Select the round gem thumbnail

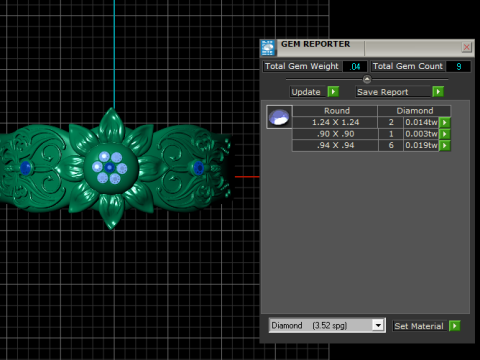point(279,117)
